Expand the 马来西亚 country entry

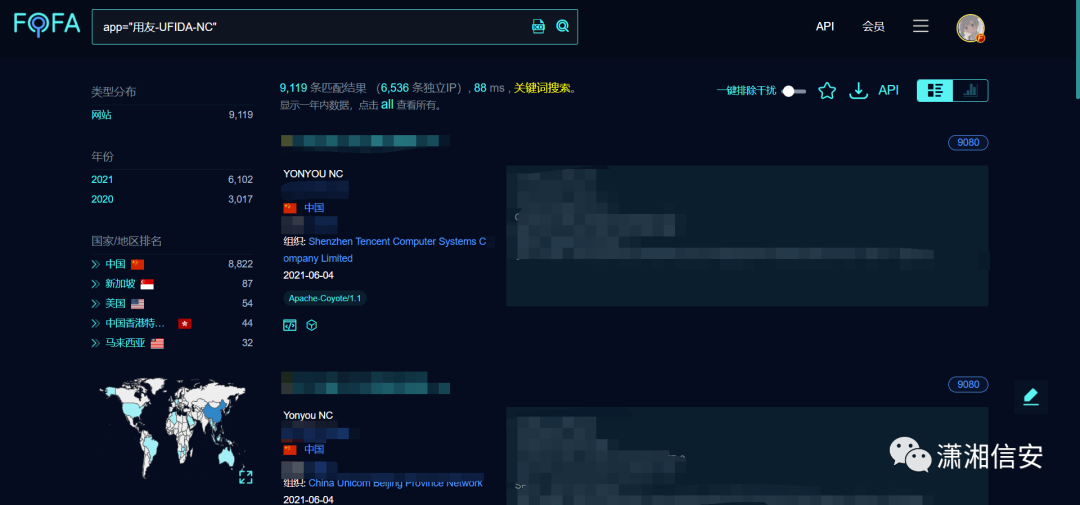tap(96, 343)
